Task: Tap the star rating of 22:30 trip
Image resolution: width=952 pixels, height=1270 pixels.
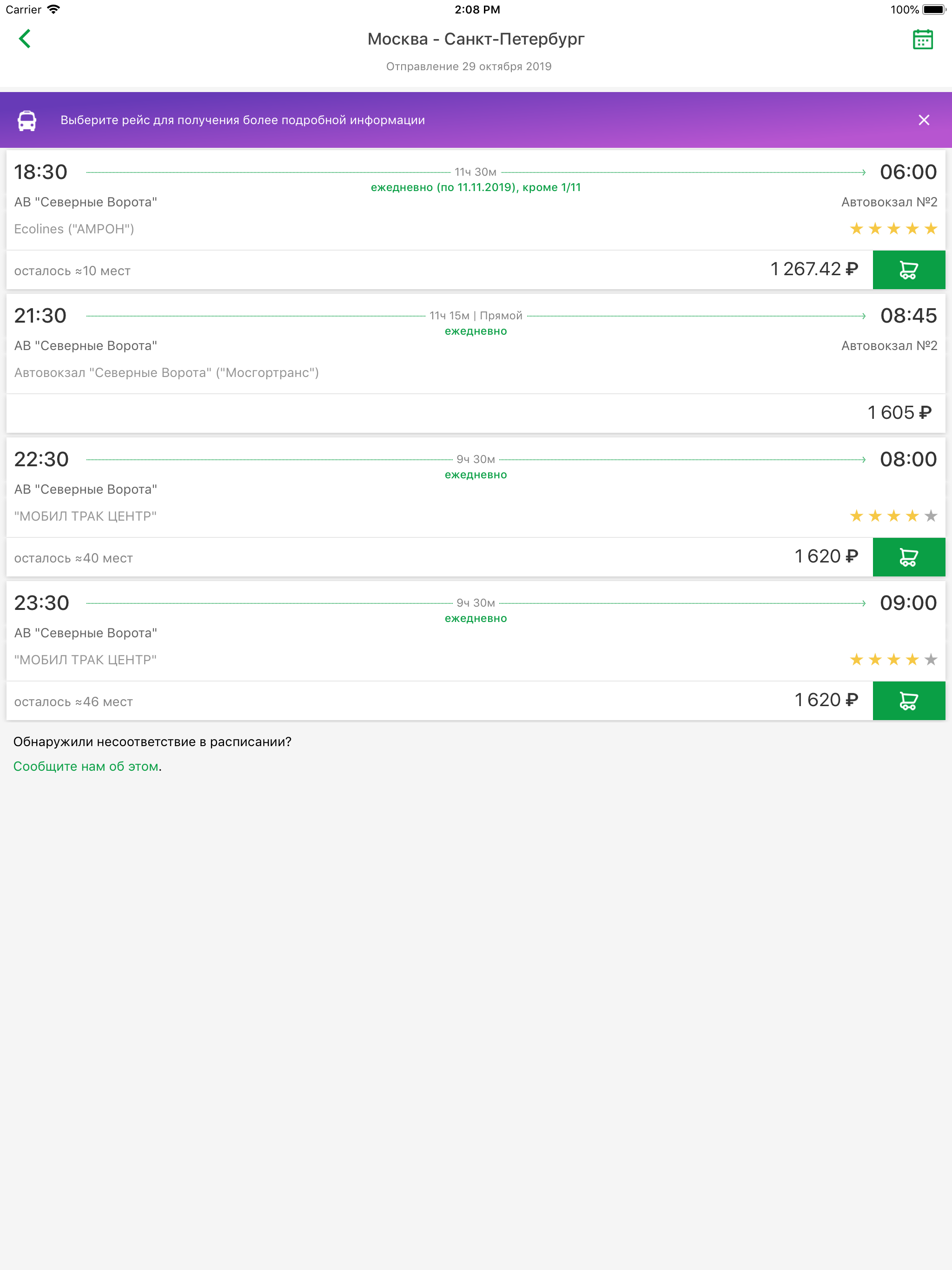Action: (893, 516)
